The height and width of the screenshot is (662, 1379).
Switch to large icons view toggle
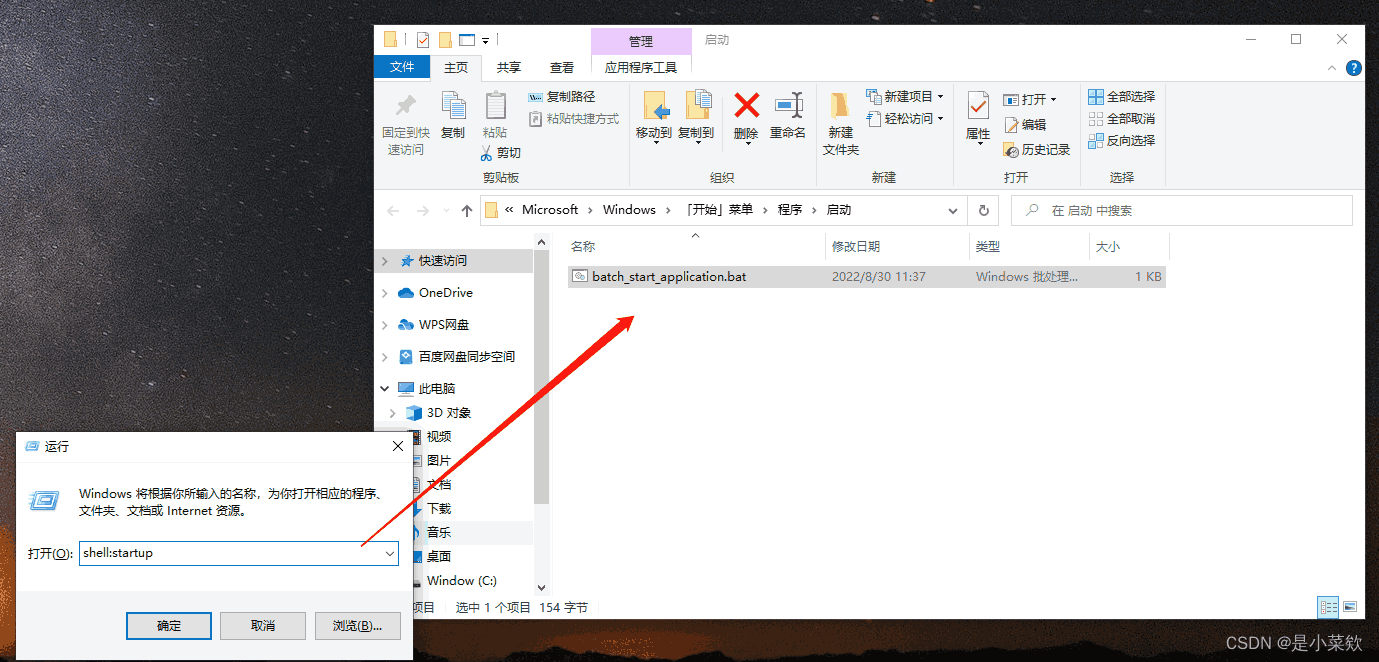(1350, 607)
